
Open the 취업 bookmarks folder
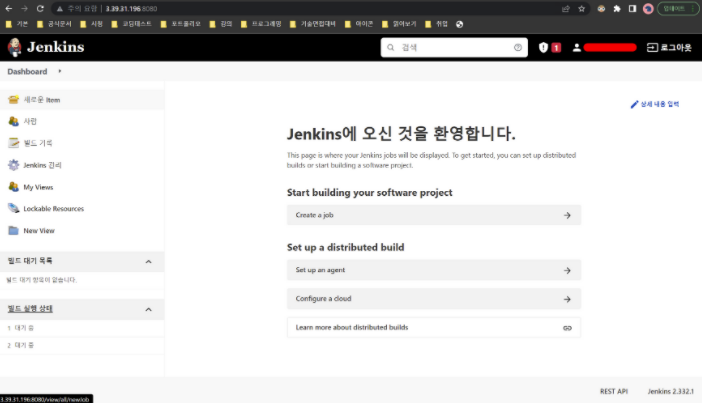coord(437,24)
